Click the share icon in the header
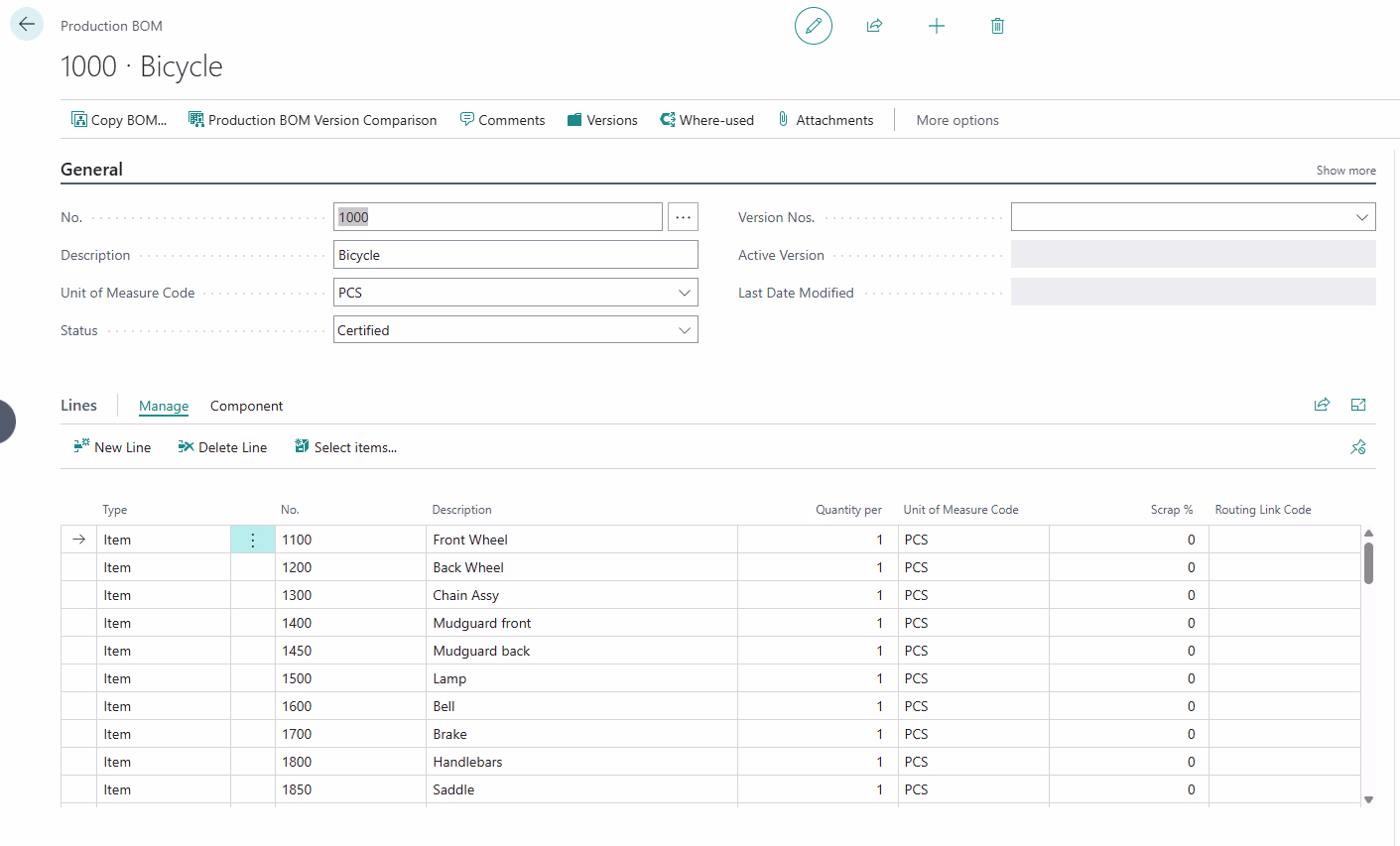This screenshot has height=846, width=1400. click(874, 26)
